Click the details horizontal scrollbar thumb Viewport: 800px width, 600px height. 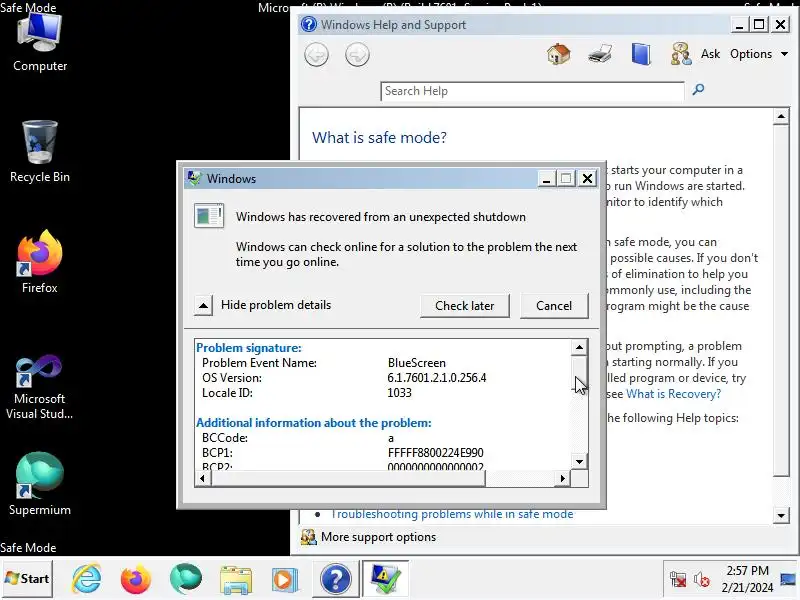[x=348, y=478]
